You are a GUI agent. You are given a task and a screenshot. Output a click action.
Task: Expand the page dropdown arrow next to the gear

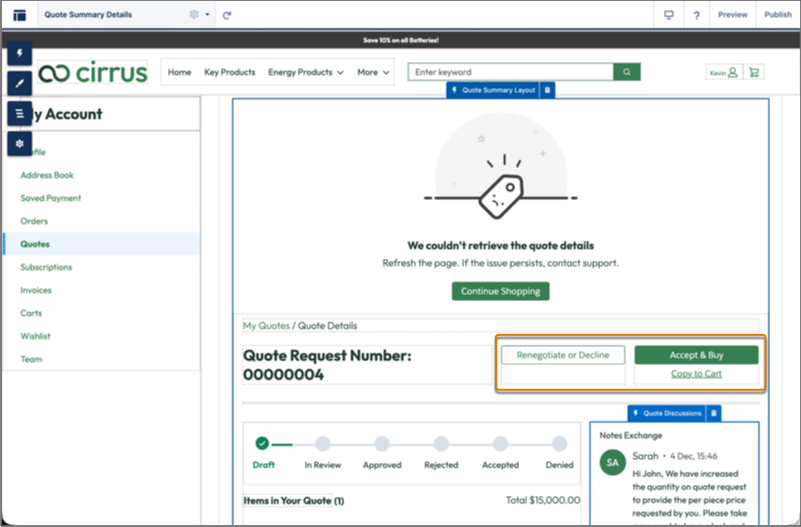click(207, 15)
